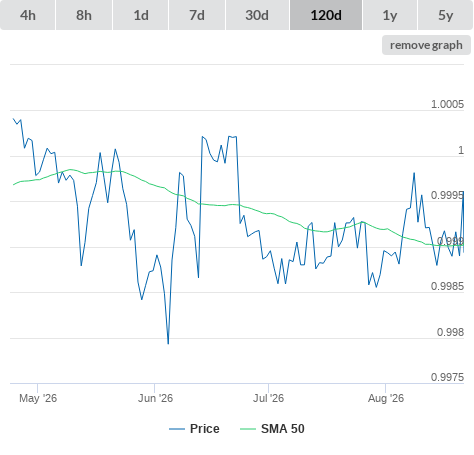Click the Jun '26 axis marker

pyautogui.click(x=155, y=398)
